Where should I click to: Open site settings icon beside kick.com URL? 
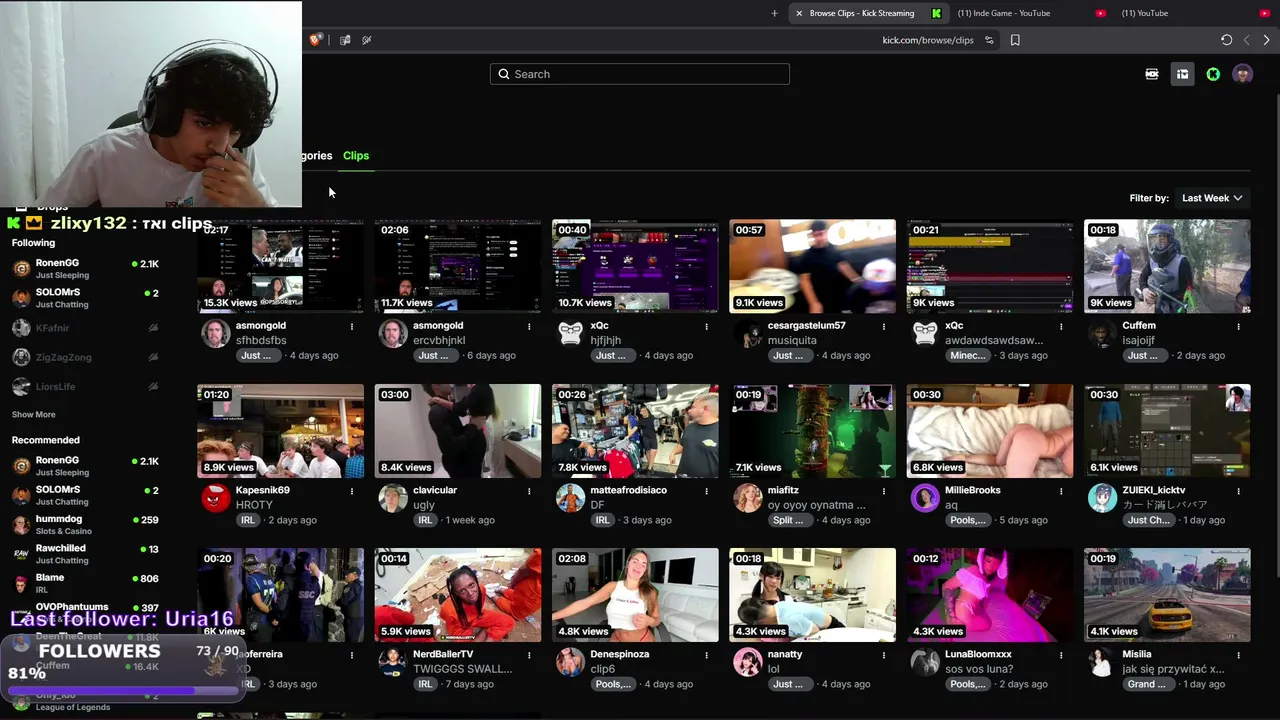click(x=989, y=40)
